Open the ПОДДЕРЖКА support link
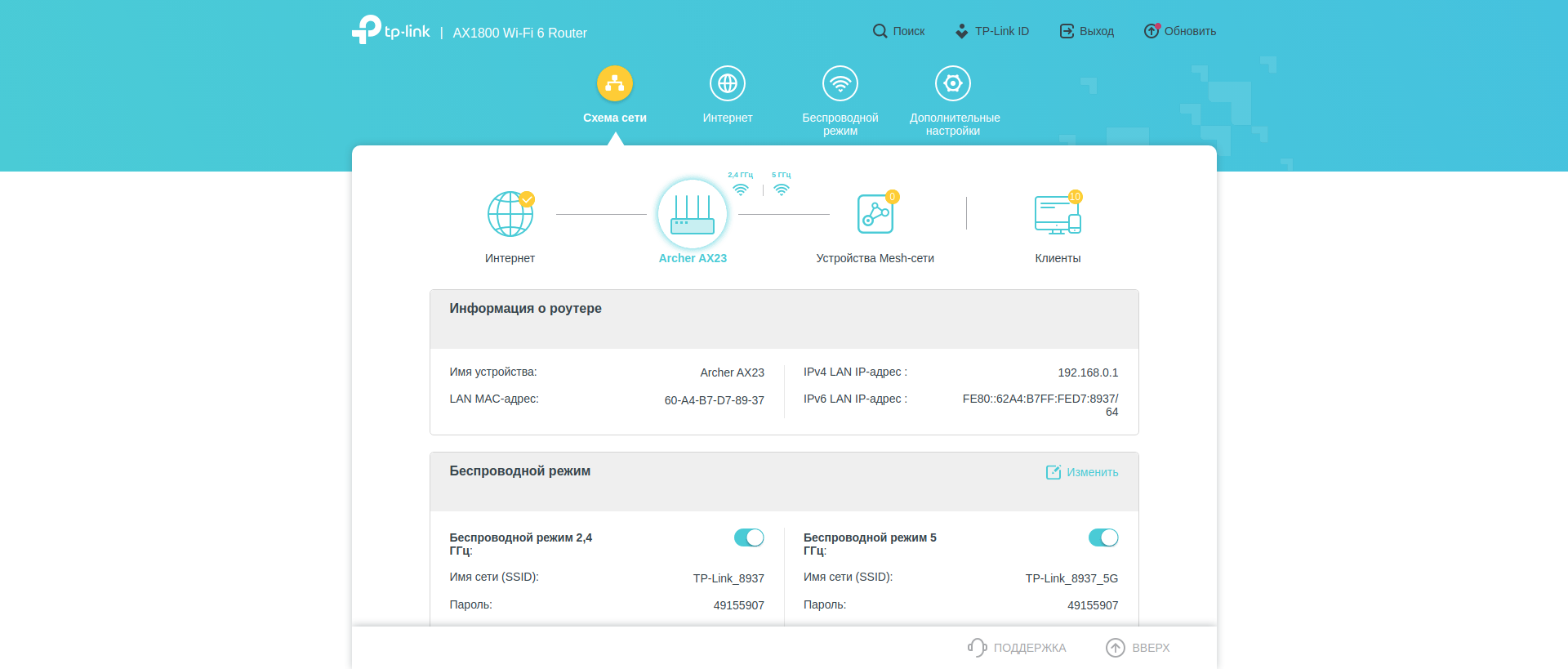 point(1018,648)
